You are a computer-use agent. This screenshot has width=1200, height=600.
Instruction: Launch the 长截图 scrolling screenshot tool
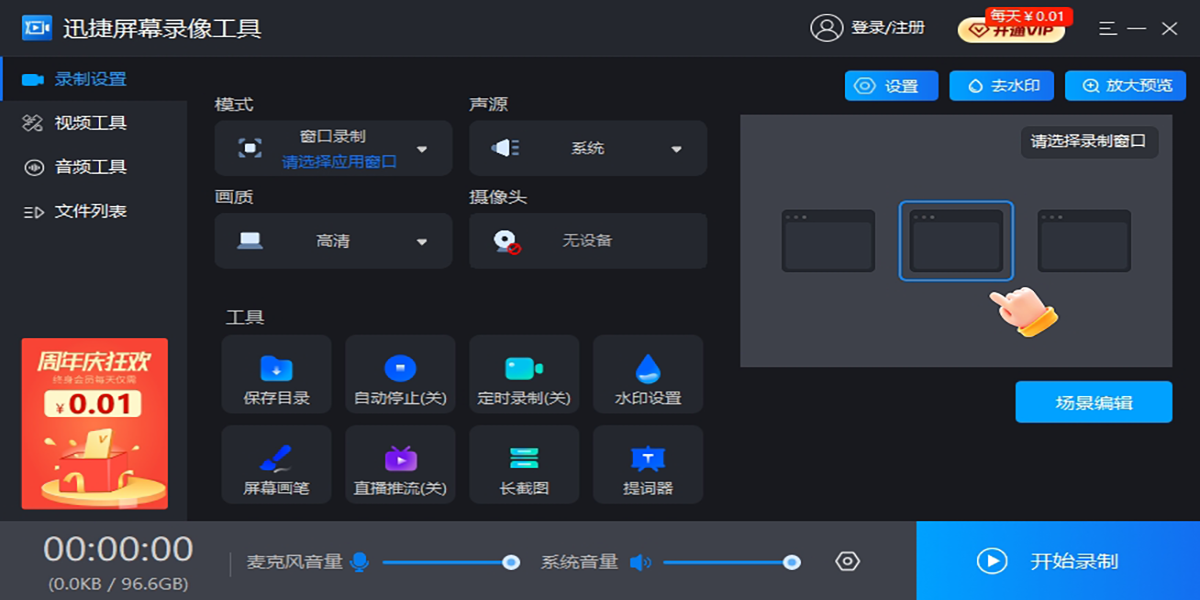tap(524, 464)
